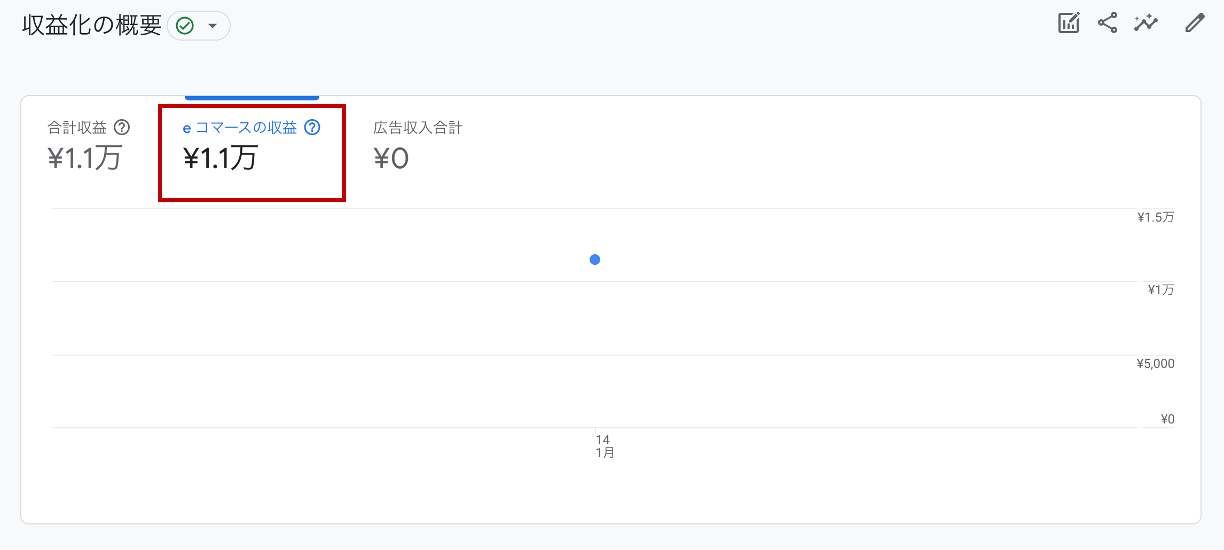Click the ¥1万 axis label
This screenshot has height=550, width=1224.
[x=1160, y=290]
